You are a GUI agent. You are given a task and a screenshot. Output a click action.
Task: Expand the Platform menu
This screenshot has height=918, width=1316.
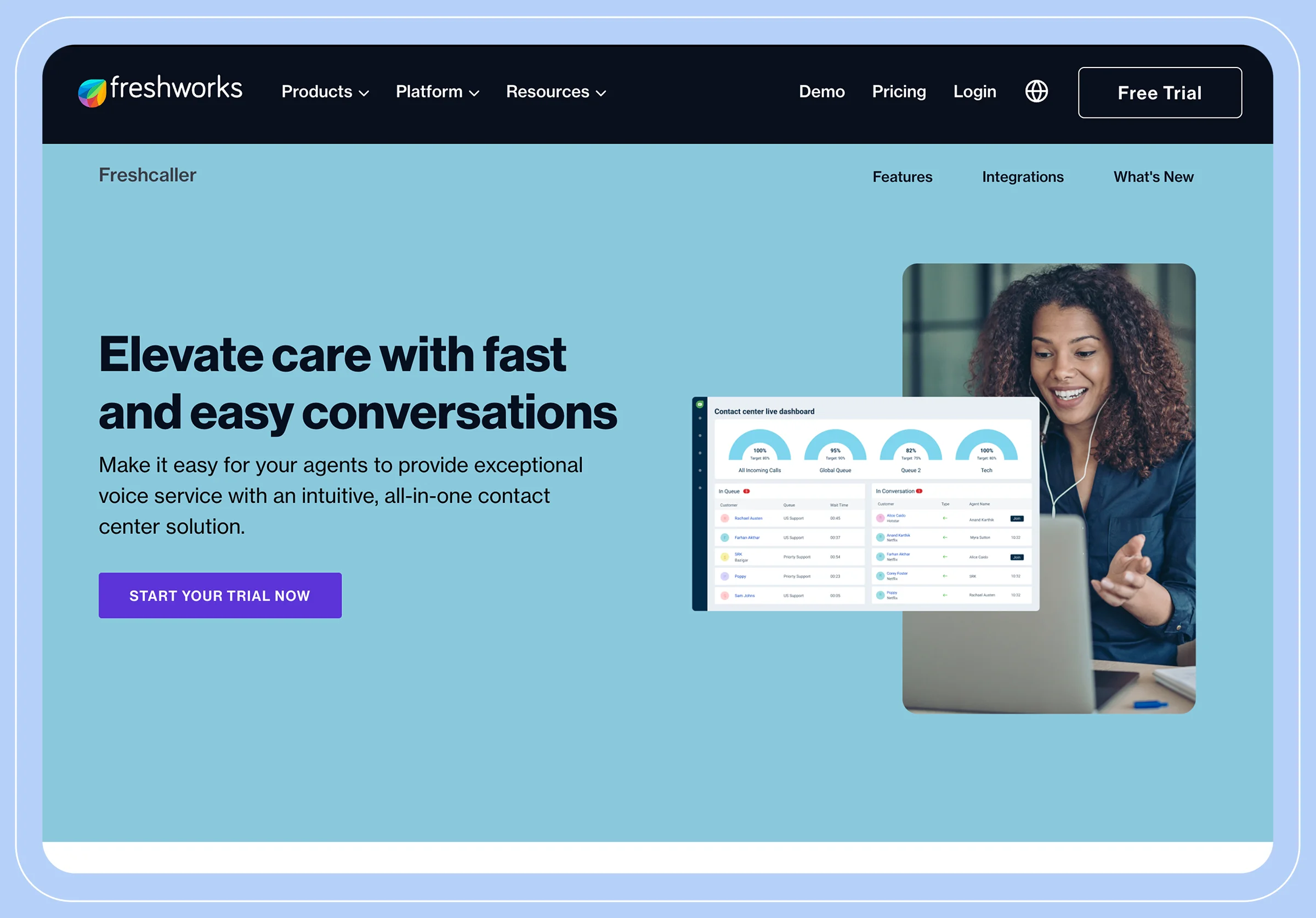[x=438, y=92]
